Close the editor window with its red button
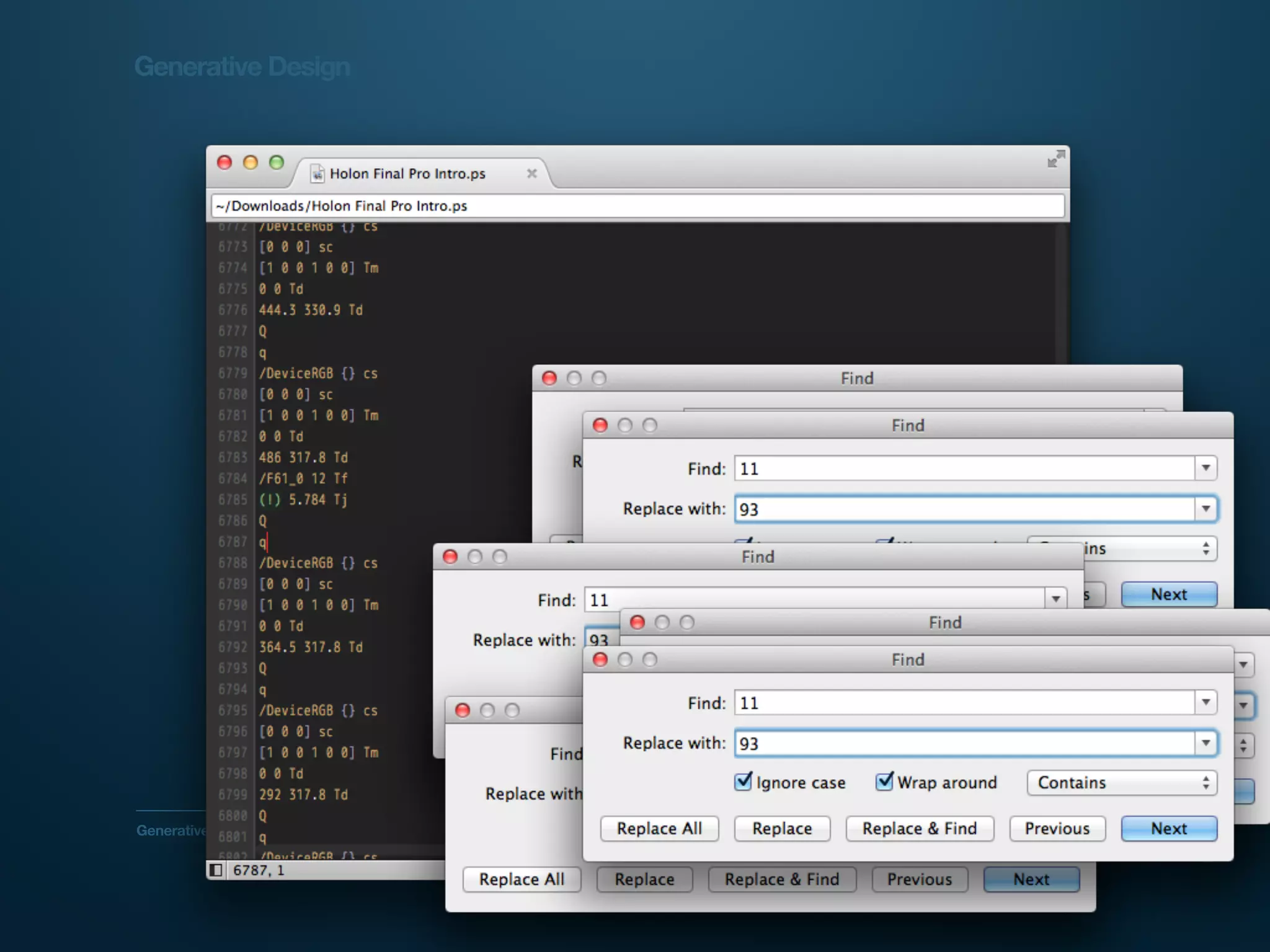The height and width of the screenshot is (952, 1270). click(x=224, y=162)
